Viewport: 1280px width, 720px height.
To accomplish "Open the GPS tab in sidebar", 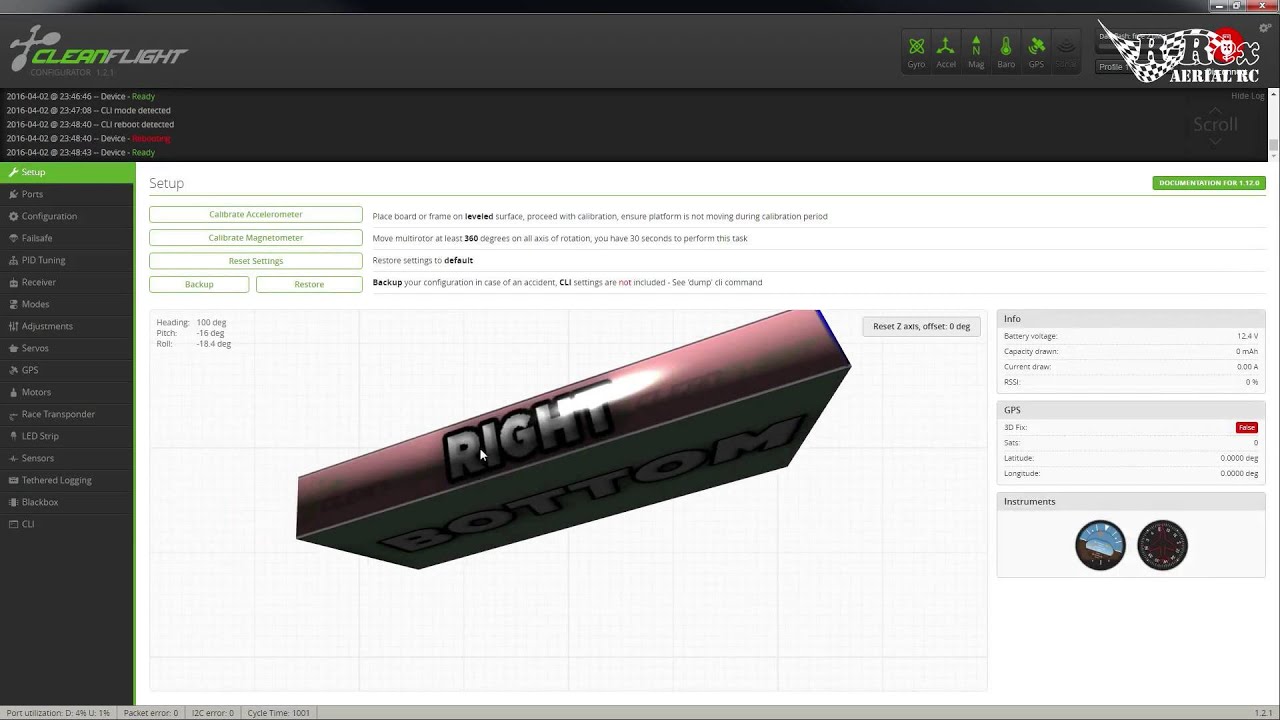I will pos(66,370).
